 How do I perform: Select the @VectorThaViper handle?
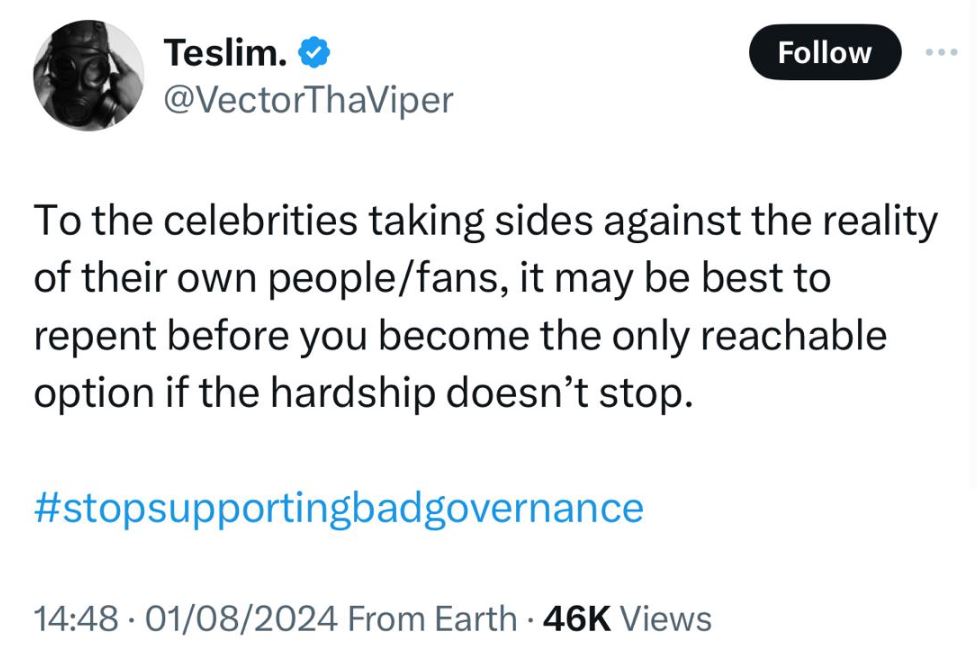(307, 99)
